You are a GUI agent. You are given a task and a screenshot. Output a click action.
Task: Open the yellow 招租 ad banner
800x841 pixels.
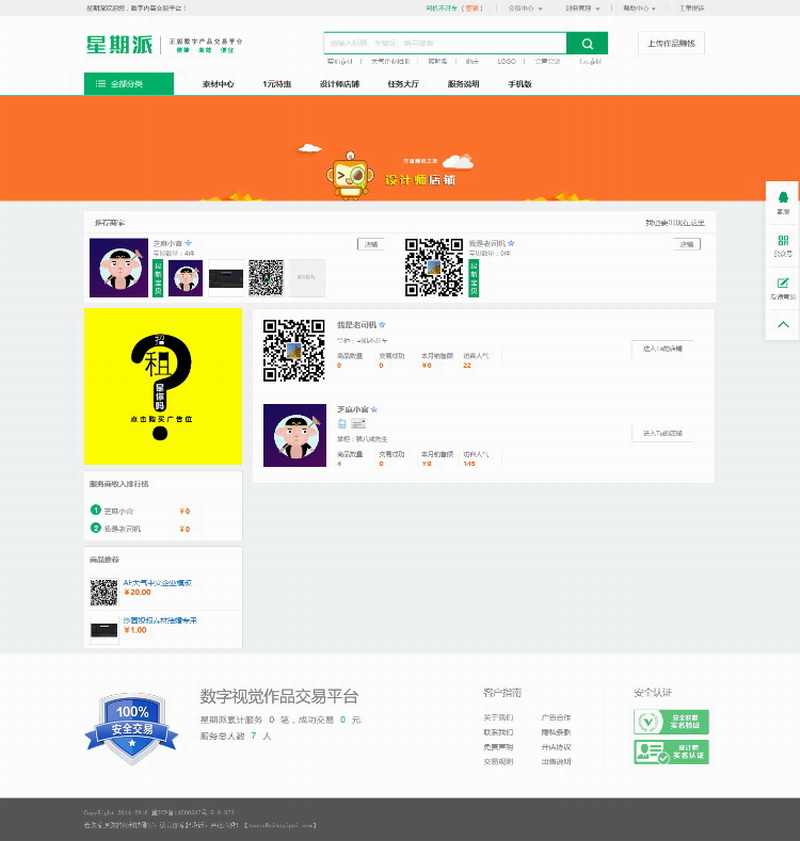point(163,386)
